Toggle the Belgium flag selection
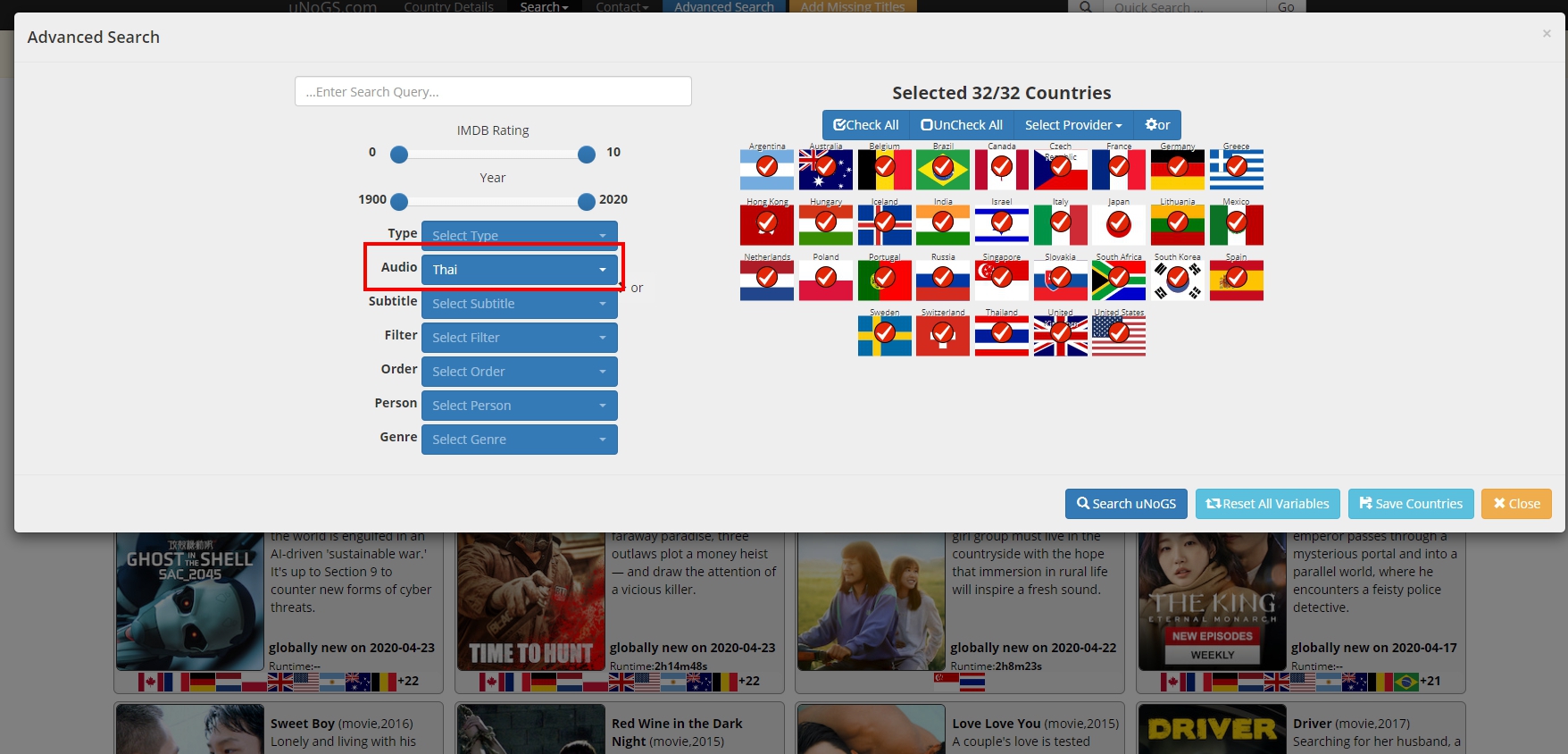 tap(885, 169)
